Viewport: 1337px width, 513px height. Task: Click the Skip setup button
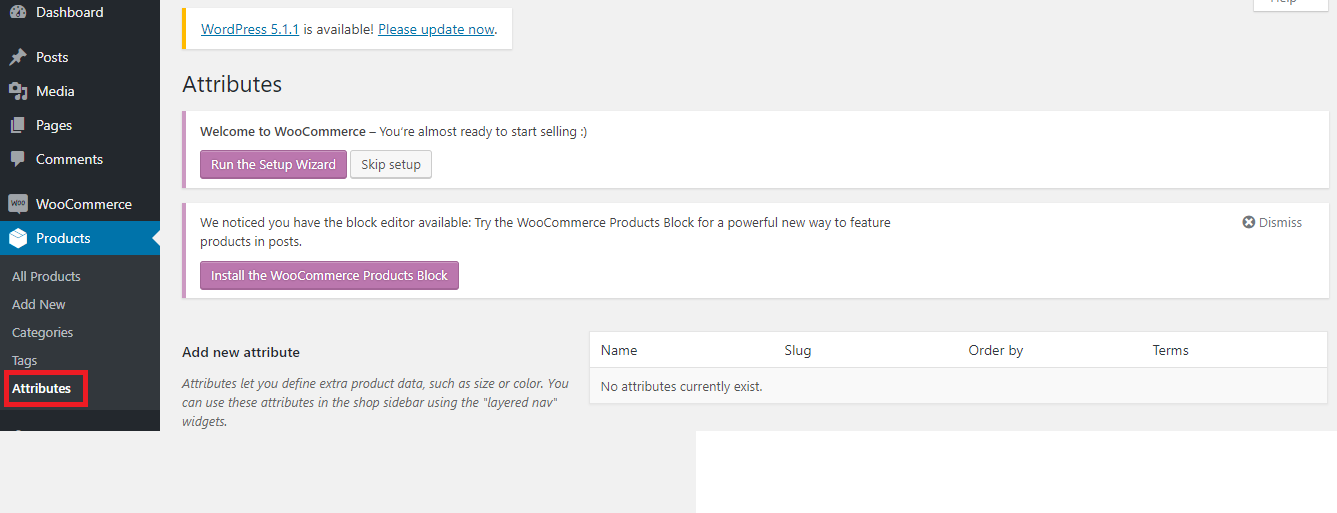click(391, 165)
